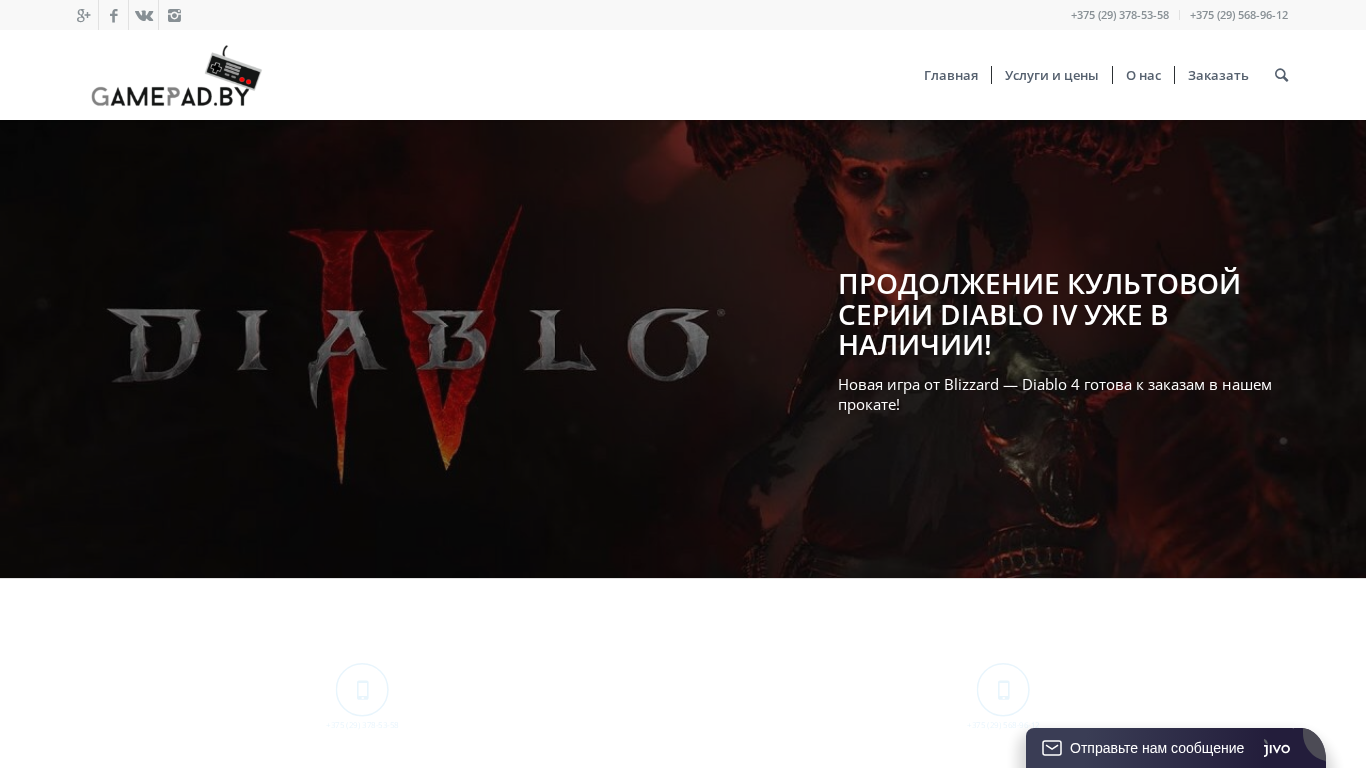Open the Facebook social icon
Viewport: 1366px width, 768px height.
click(x=114, y=15)
